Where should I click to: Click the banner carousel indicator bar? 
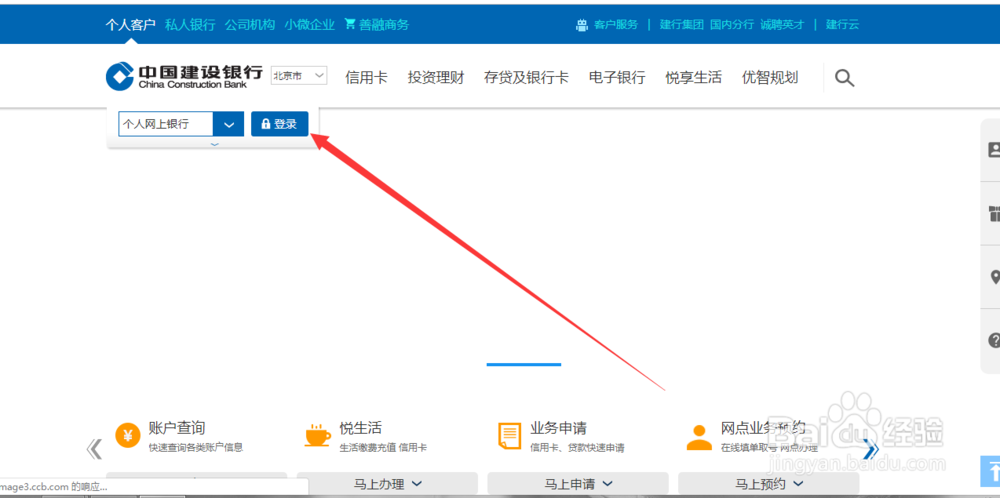click(524, 364)
